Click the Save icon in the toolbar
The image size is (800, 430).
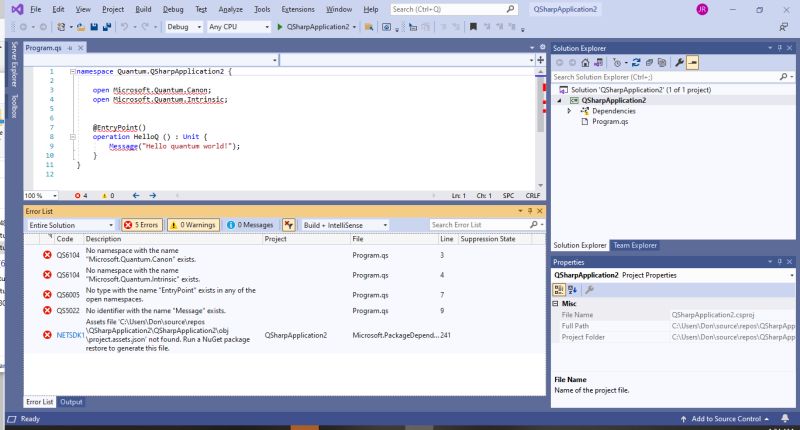[x=94, y=27]
